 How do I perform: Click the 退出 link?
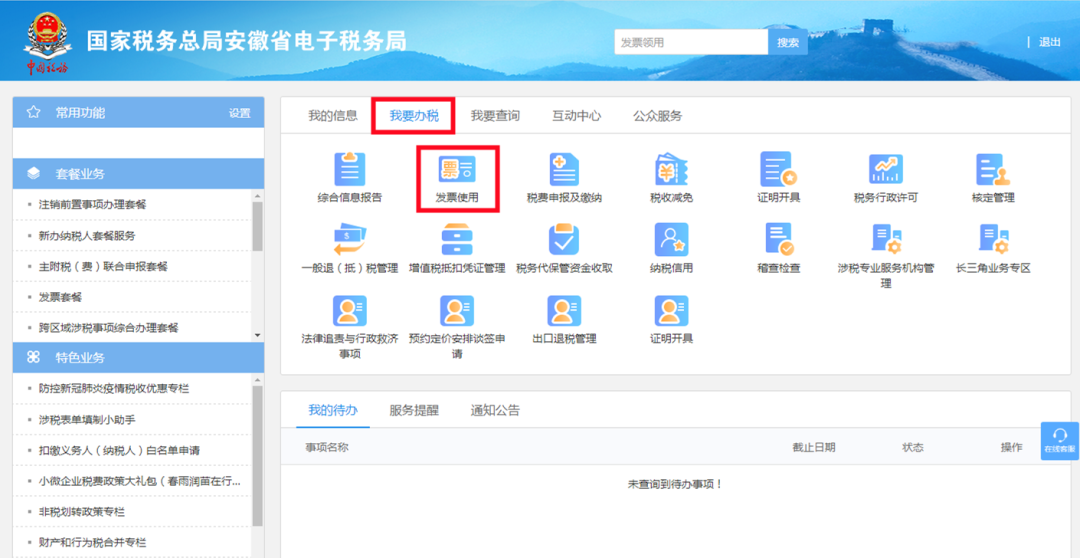[1050, 42]
